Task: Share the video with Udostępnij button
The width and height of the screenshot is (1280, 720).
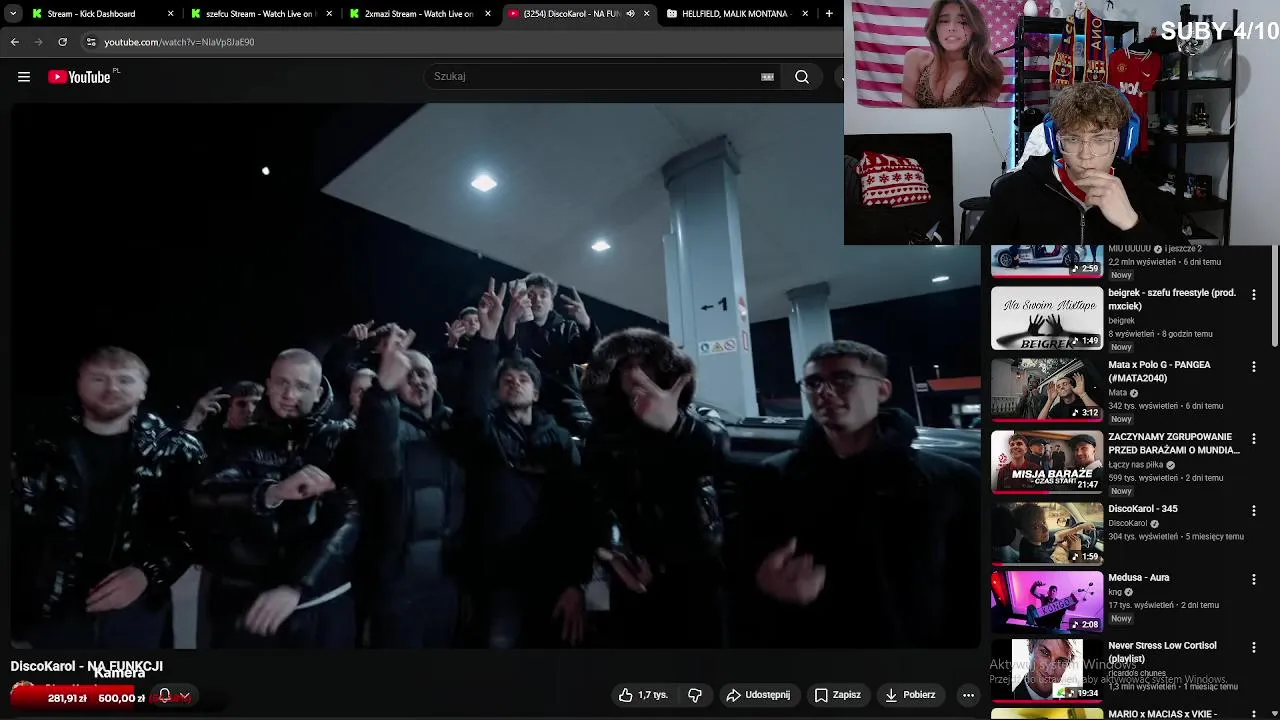Action: [x=758, y=695]
